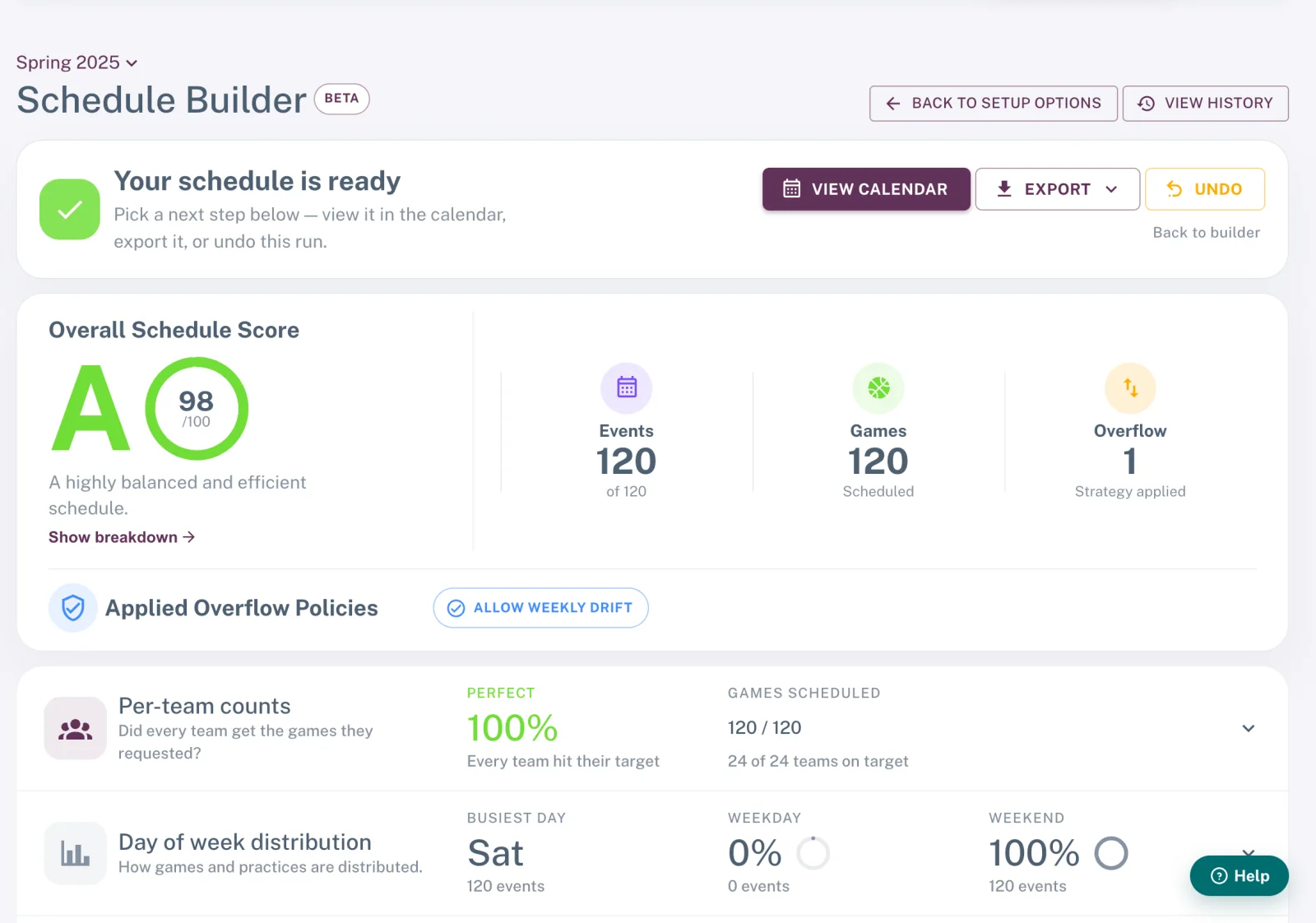This screenshot has height=923, width=1316.
Task: Click the Per-team counts people icon
Action: point(76,729)
